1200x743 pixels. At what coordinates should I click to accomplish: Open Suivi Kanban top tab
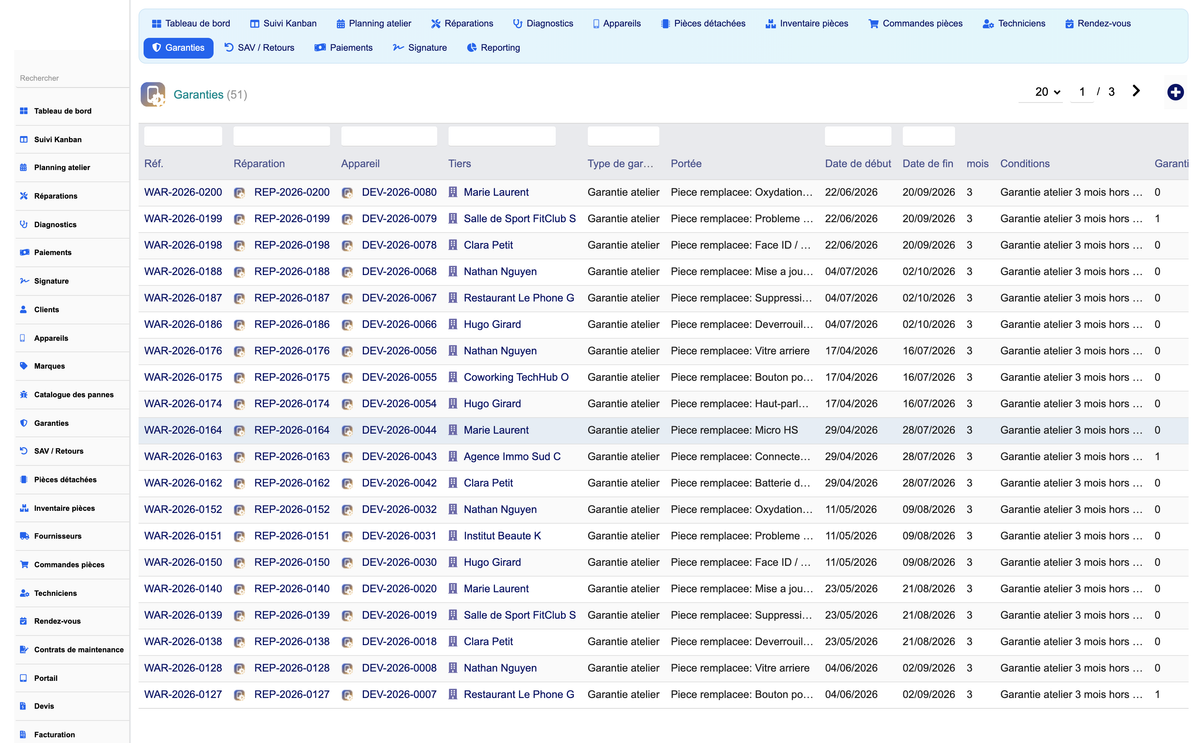point(283,23)
